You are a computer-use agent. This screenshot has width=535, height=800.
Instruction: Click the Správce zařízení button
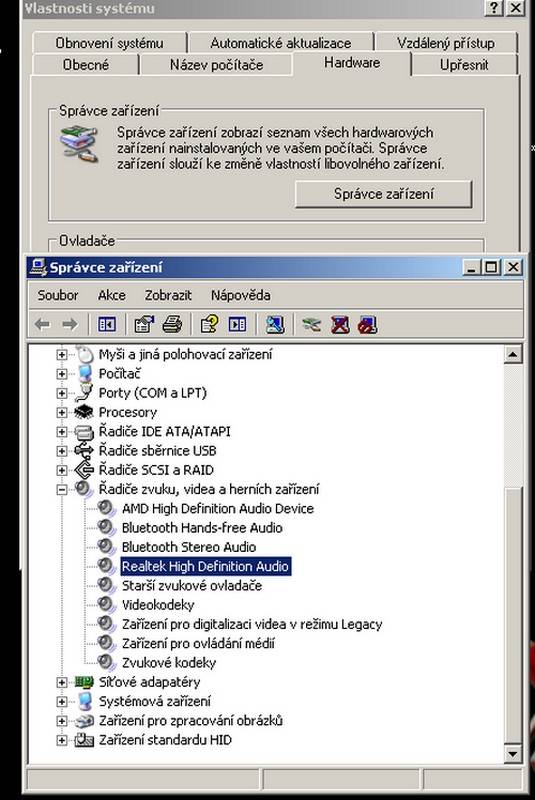pos(384,194)
